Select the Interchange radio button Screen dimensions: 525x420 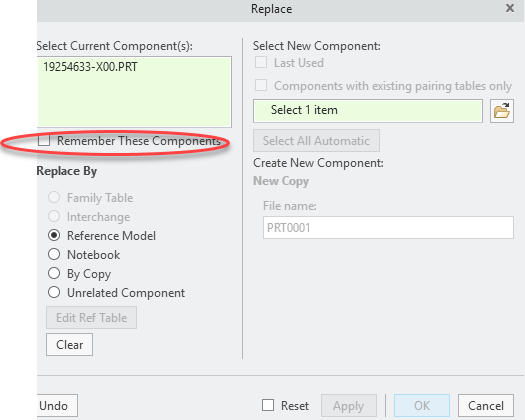click(54, 216)
